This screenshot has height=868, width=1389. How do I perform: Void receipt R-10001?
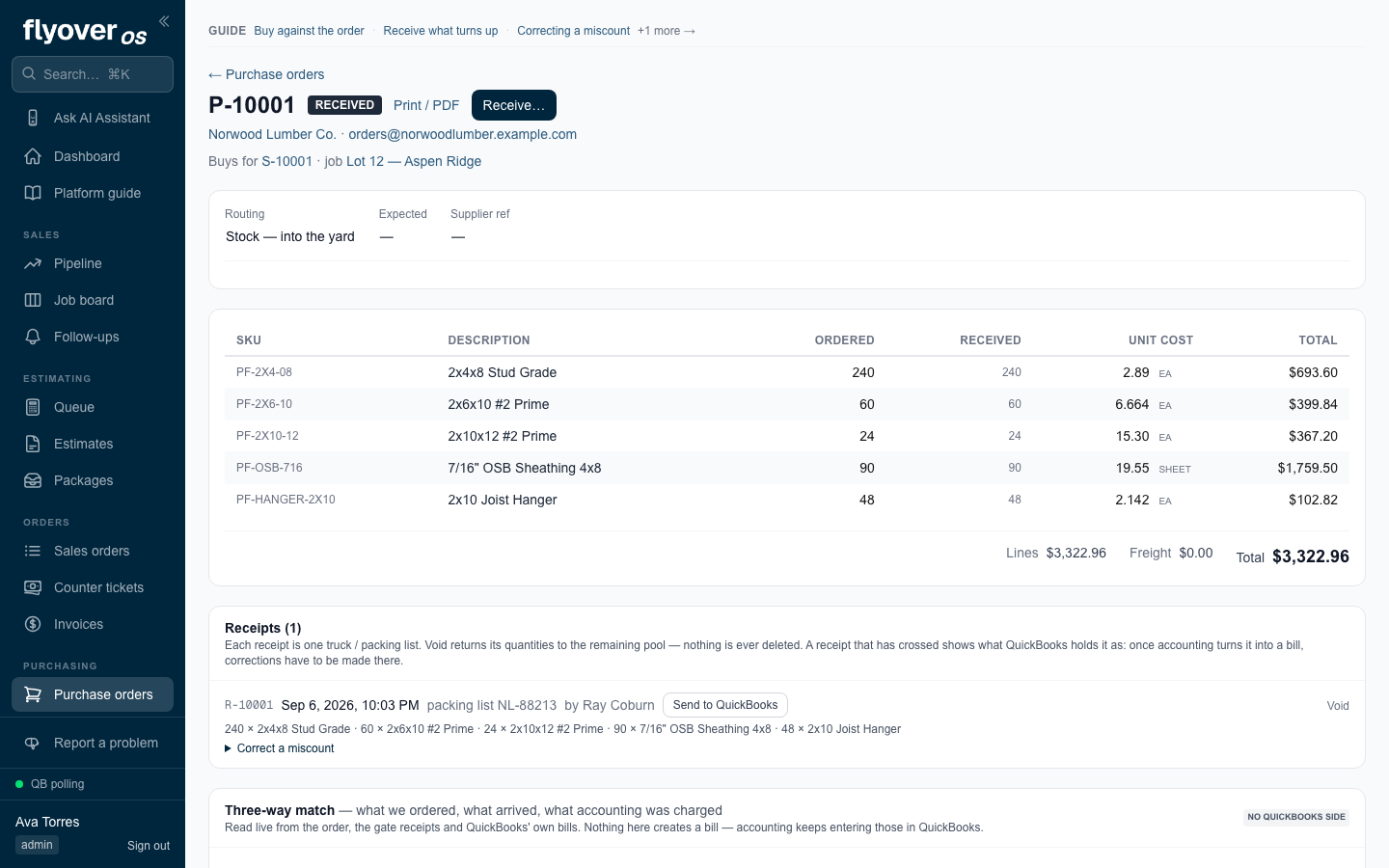(1338, 706)
